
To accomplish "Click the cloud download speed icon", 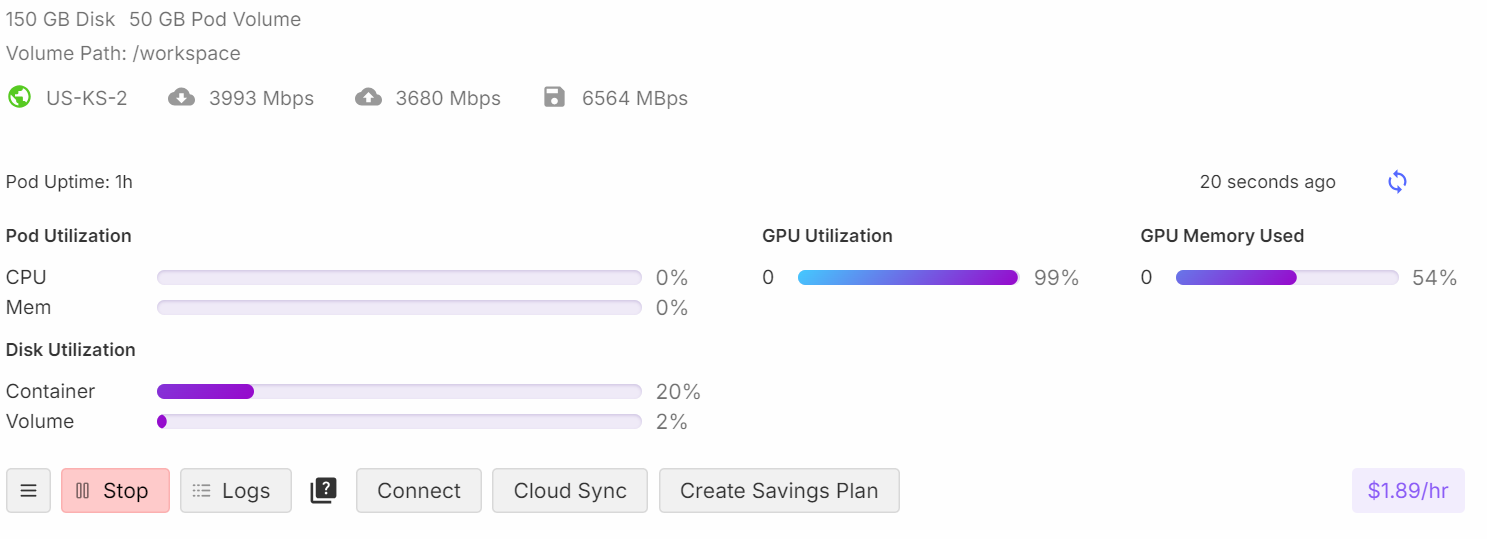I will coord(181,97).
